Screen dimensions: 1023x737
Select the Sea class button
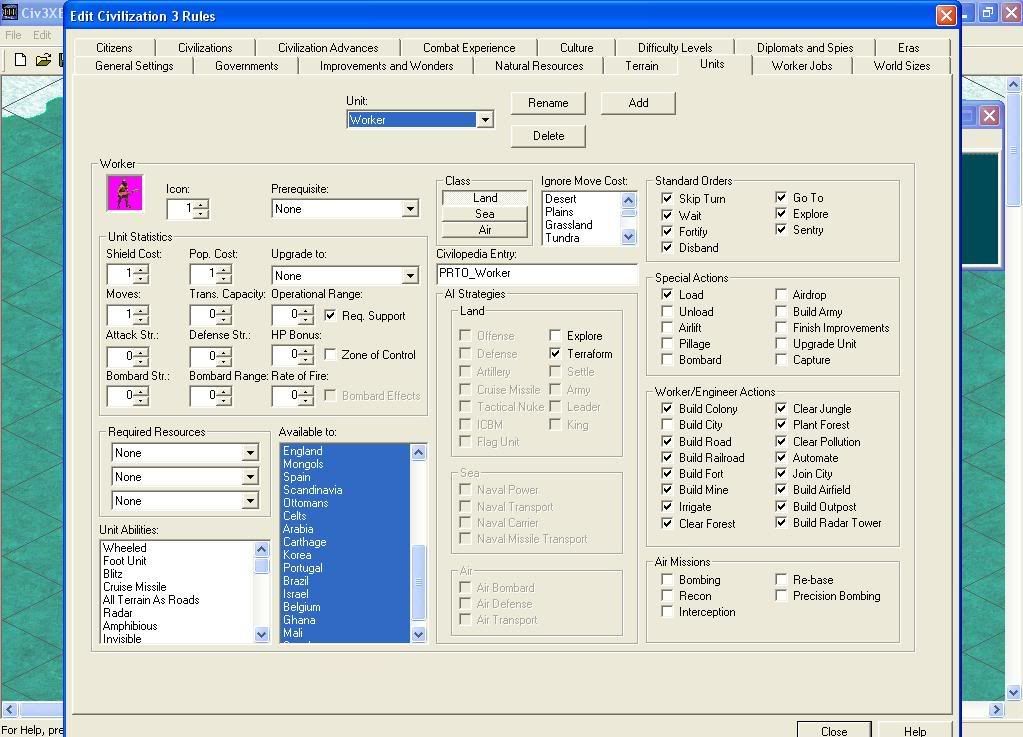[485, 214]
